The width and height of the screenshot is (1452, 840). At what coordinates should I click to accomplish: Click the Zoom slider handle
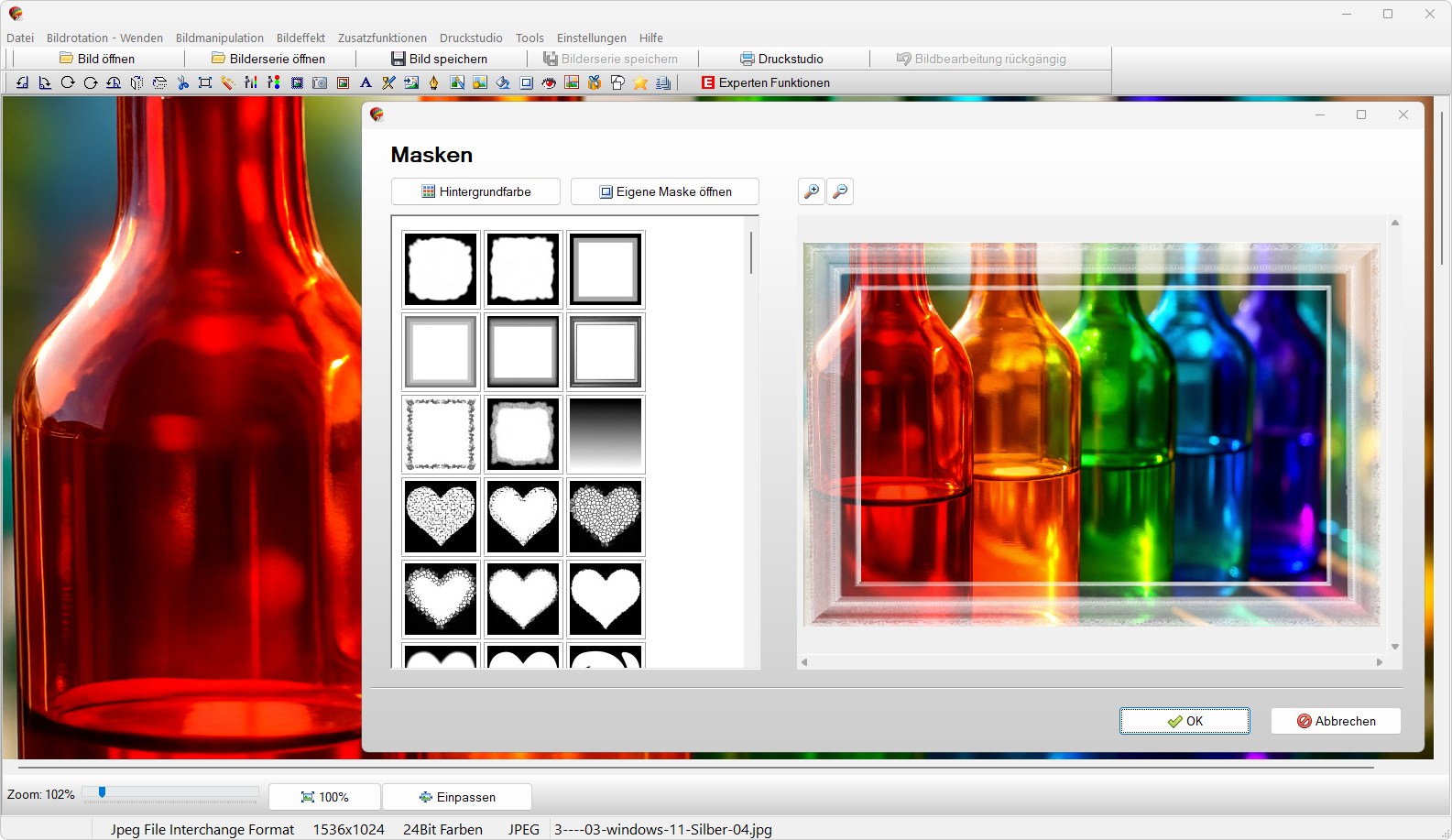pos(102,792)
